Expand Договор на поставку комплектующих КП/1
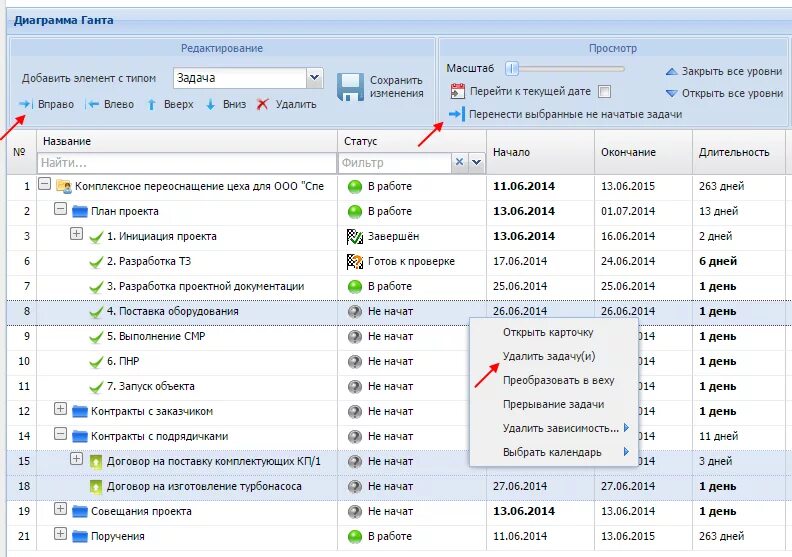 pyautogui.click(x=76, y=459)
